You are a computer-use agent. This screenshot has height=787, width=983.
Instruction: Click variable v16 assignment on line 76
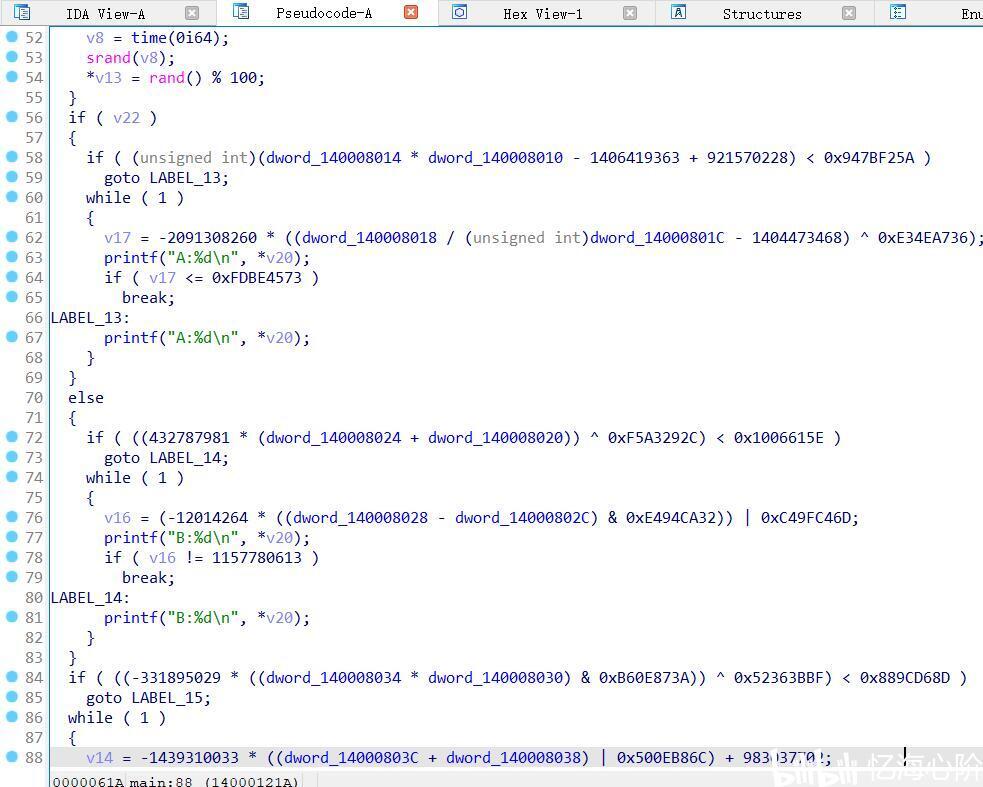tap(118, 518)
